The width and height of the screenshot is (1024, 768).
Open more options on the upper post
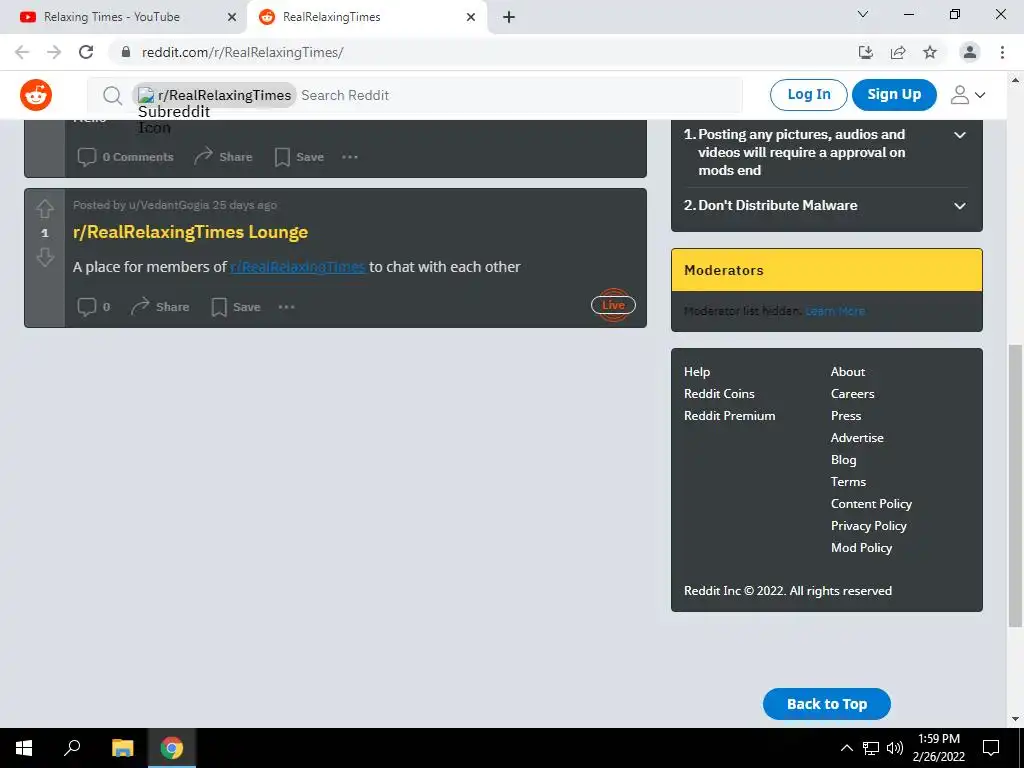350,157
